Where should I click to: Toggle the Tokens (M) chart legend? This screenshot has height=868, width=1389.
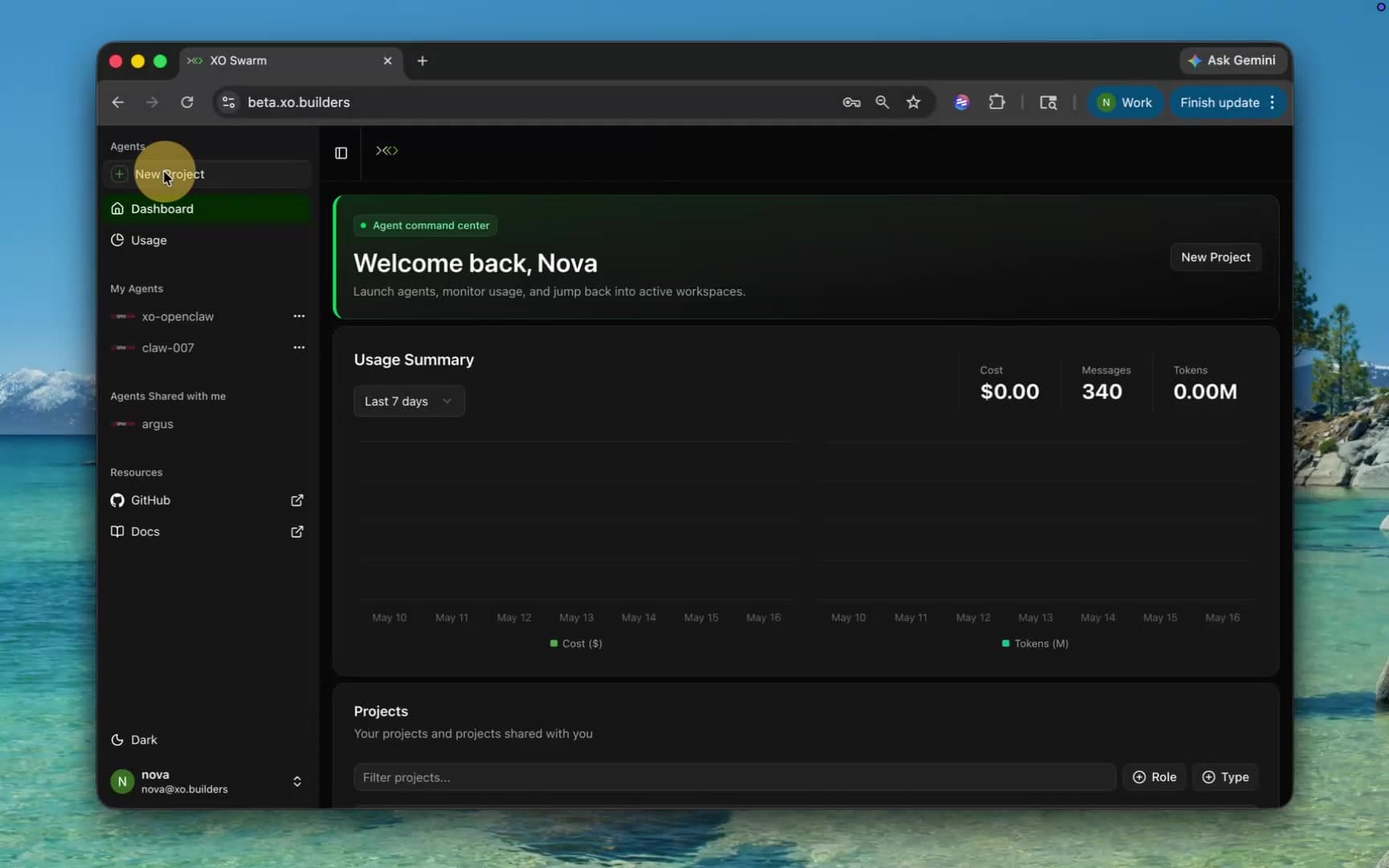coord(1035,644)
